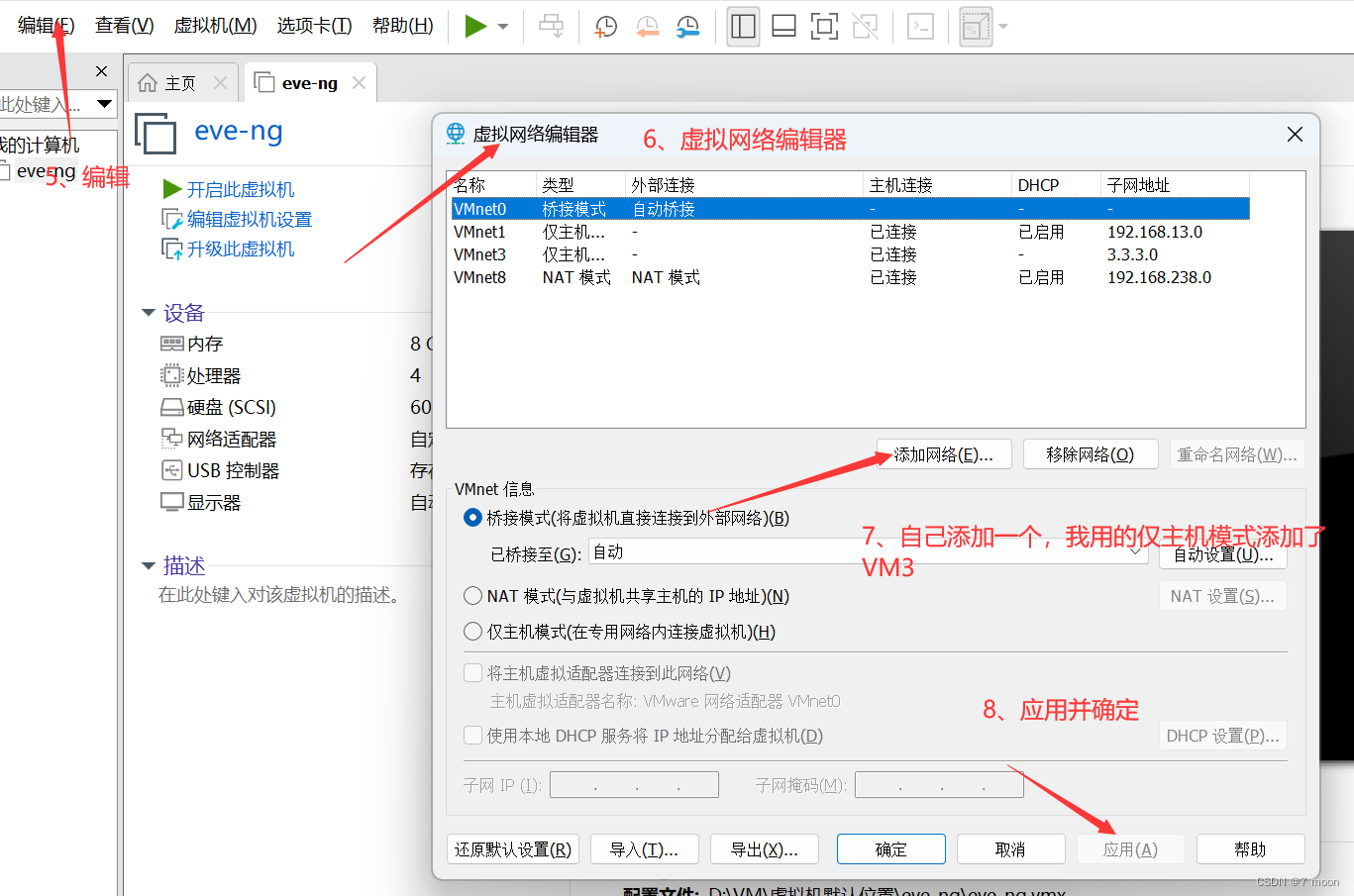The image size is (1354, 896).
Task: Revert to snapshot with the orange arrow clock icon
Action: click(x=647, y=27)
